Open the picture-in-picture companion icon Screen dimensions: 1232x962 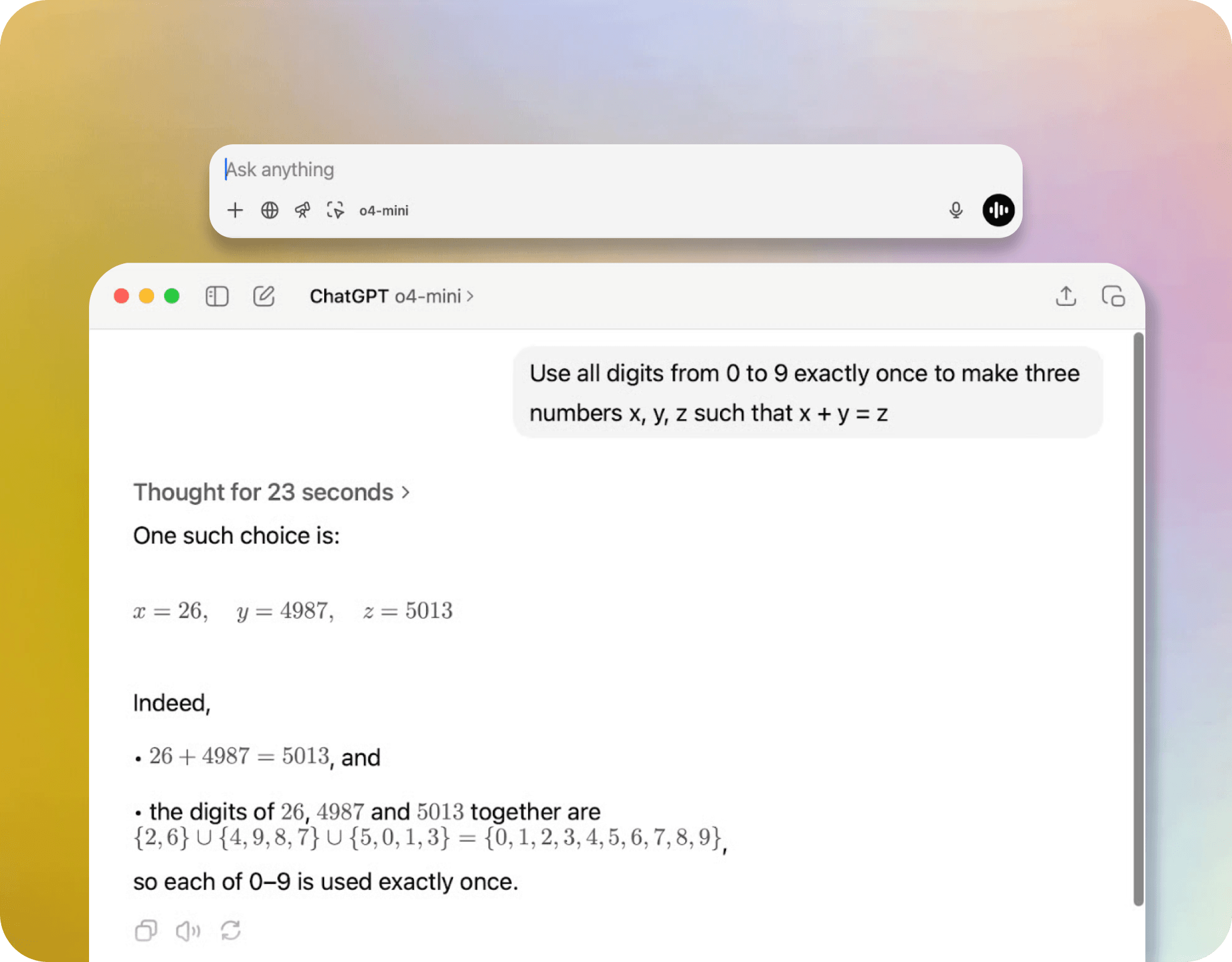(1113, 296)
